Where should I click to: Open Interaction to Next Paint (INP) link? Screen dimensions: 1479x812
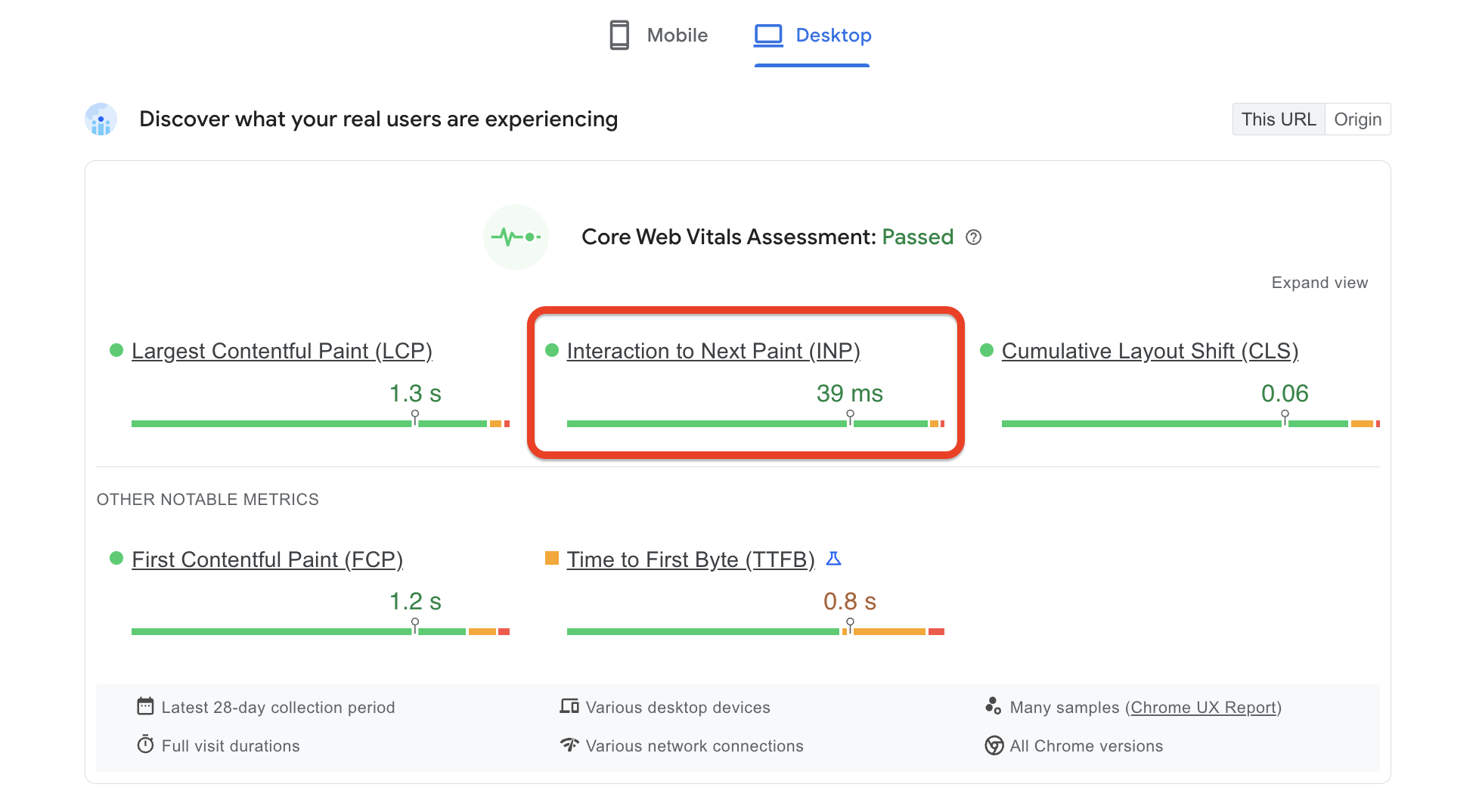pyautogui.click(x=714, y=351)
